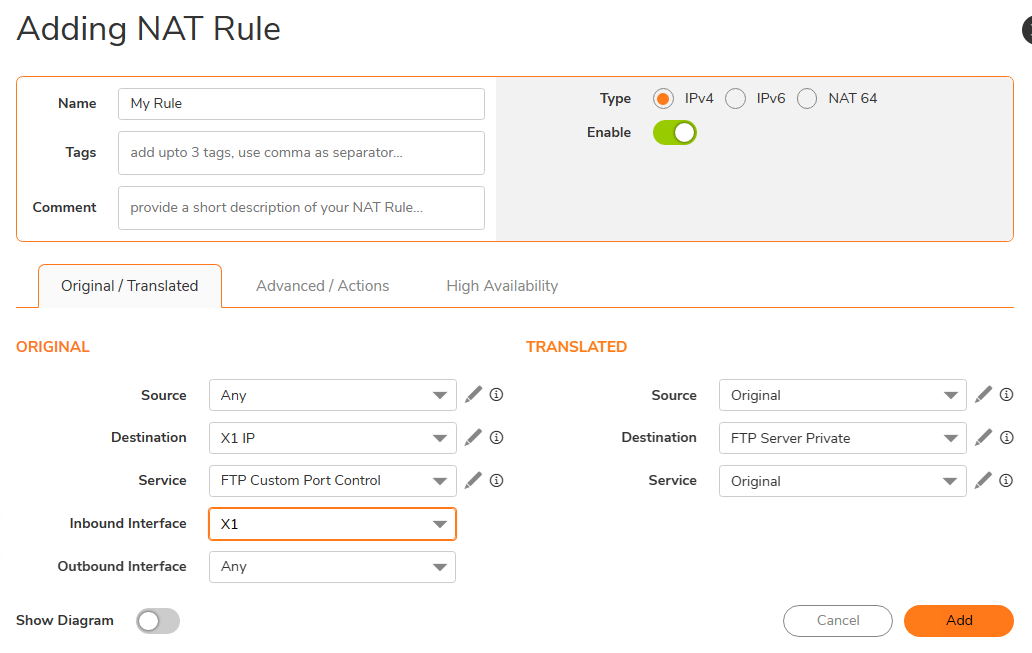Show info for Translated Destination field
The image size is (1032, 653).
point(1006,437)
